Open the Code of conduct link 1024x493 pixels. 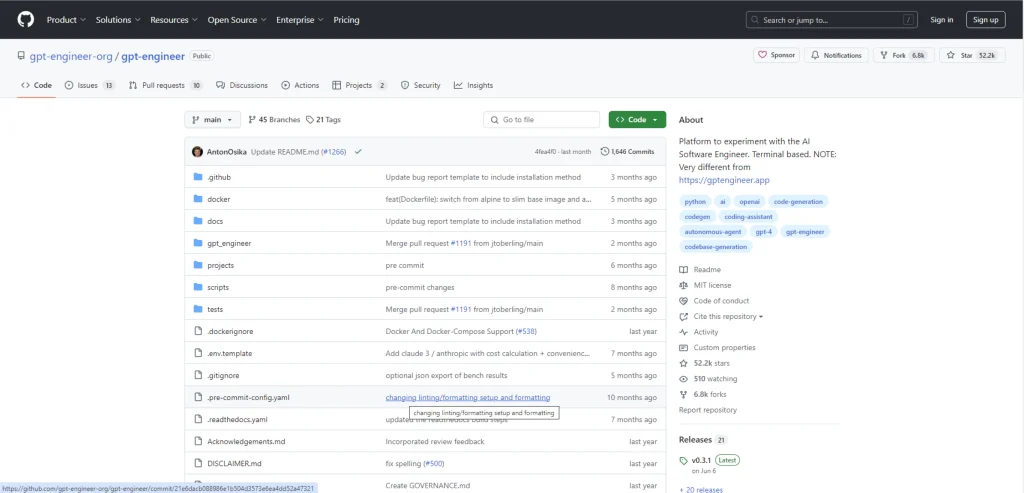[714, 301]
